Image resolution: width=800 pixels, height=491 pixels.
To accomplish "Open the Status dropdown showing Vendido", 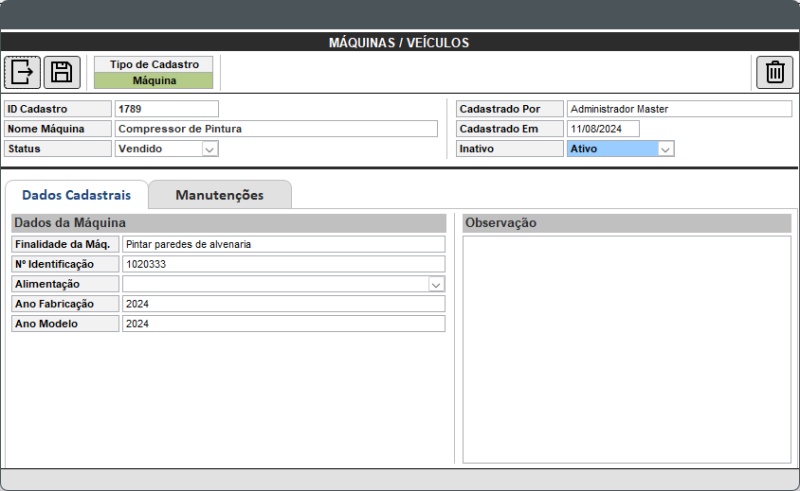I will pyautogui.click(x=209, y=149).
